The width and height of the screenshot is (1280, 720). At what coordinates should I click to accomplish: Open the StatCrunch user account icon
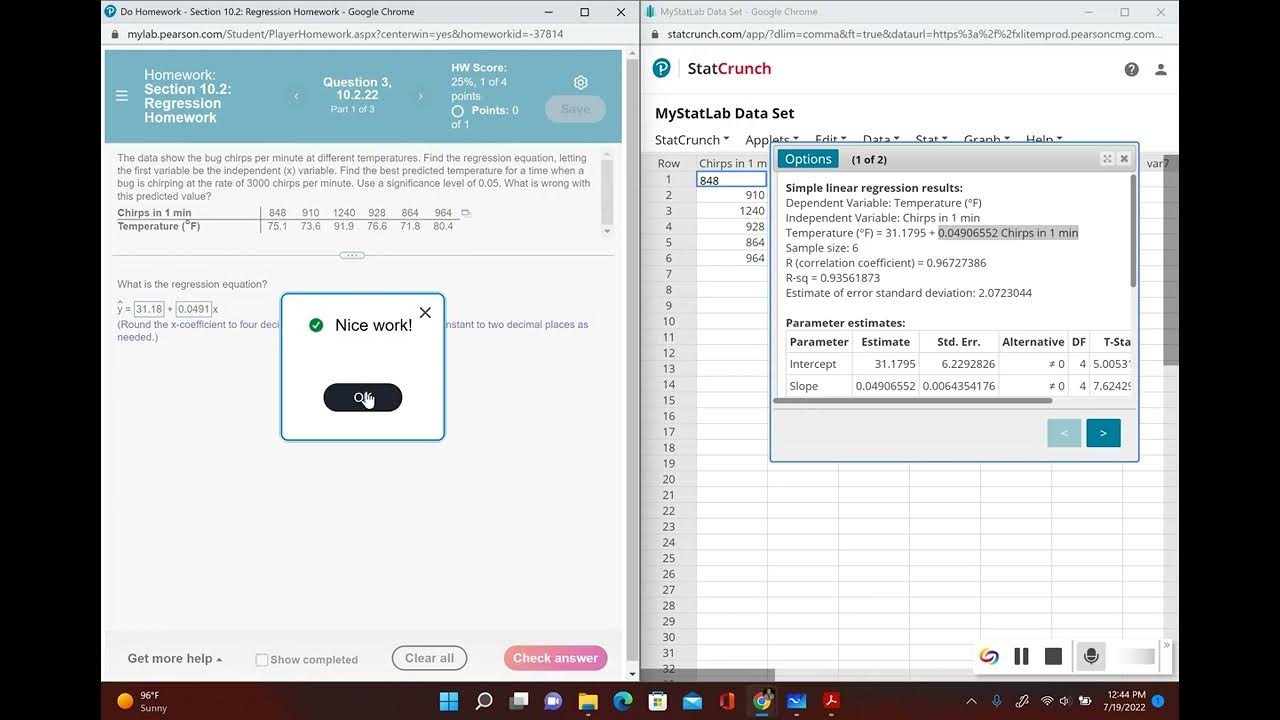(x=1161, y=69)
